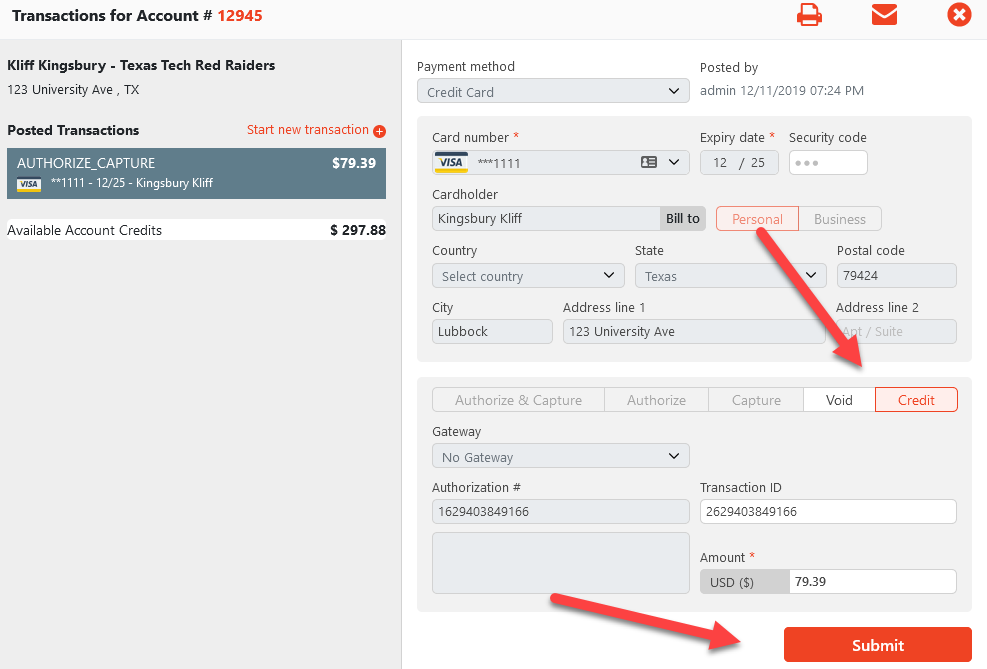Select the Credit transaction tab
The height and width of the screenshot is (669, 987).
916,400
